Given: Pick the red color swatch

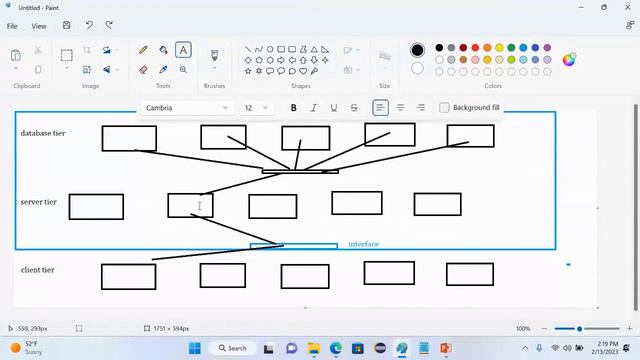Looking at the screenshot, I should tap(475, 48).
